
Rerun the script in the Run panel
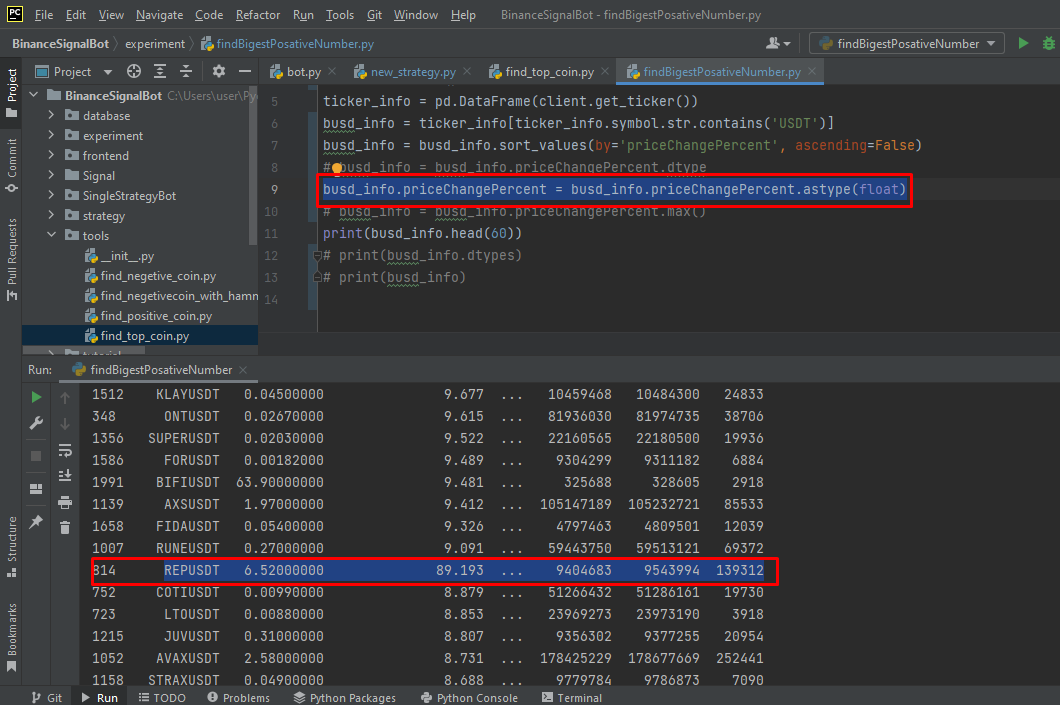coord(37,397)
